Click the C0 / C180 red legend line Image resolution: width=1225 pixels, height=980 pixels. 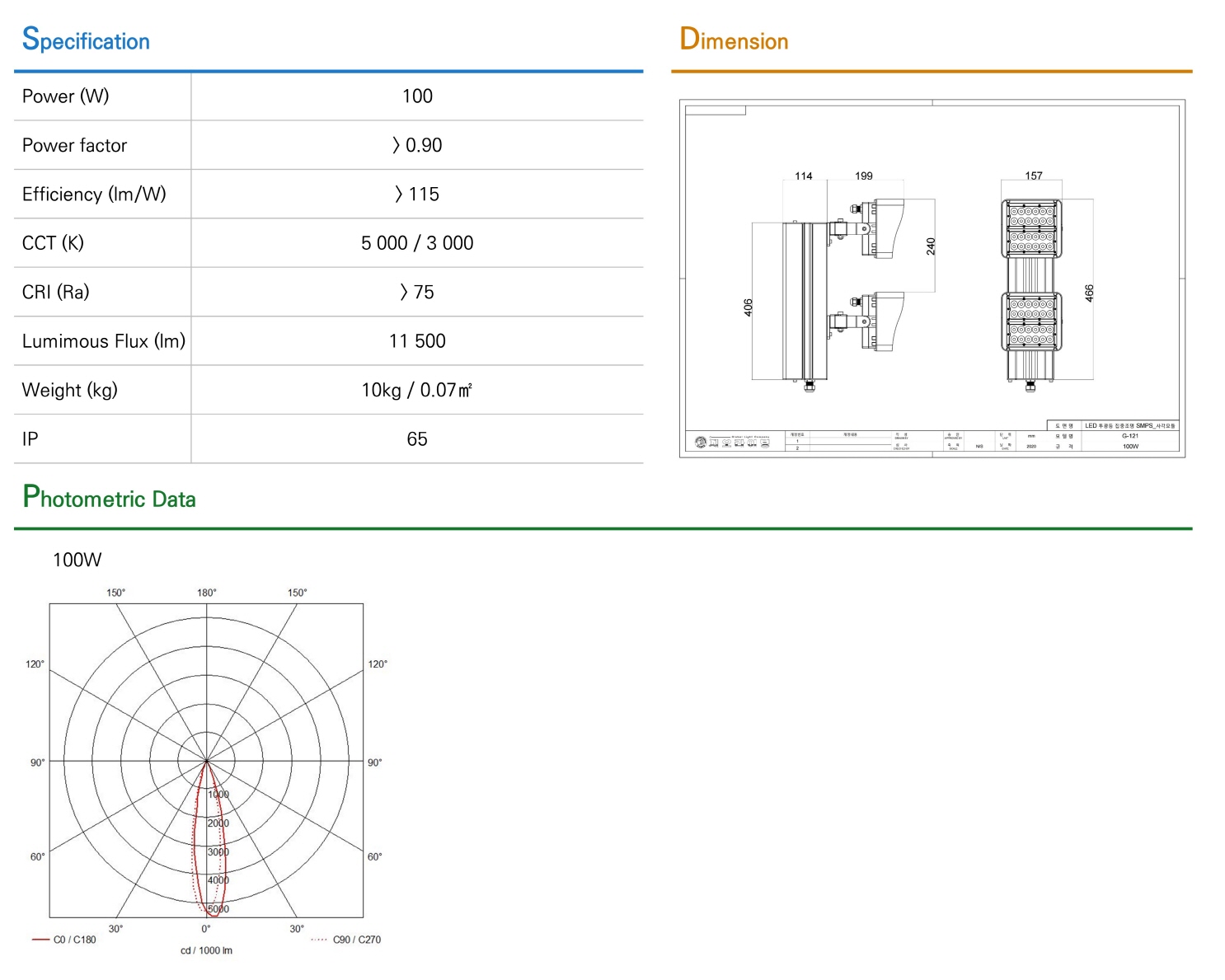(40, 940)
